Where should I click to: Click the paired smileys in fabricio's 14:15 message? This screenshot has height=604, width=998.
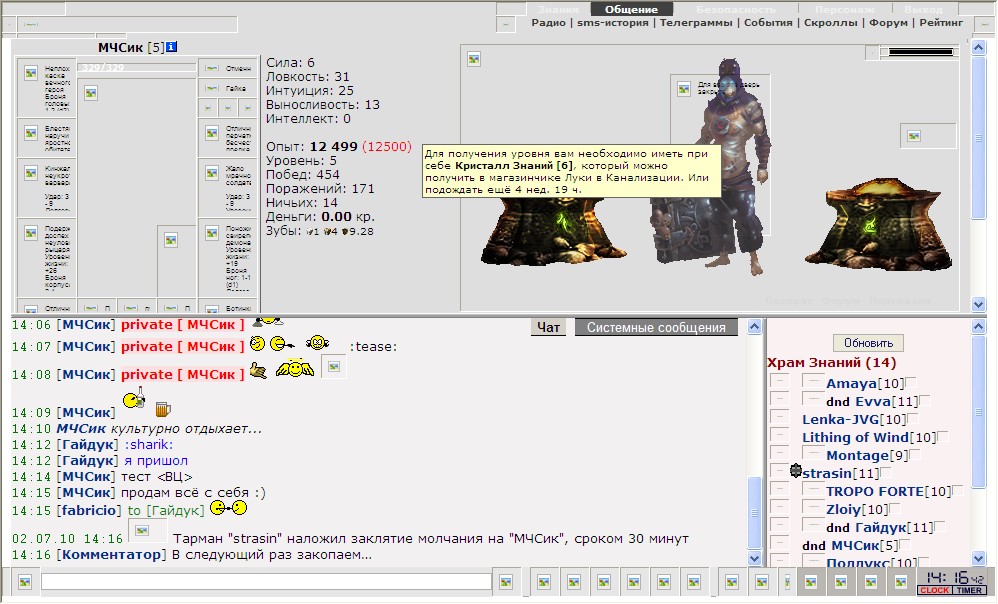point(228,508)
